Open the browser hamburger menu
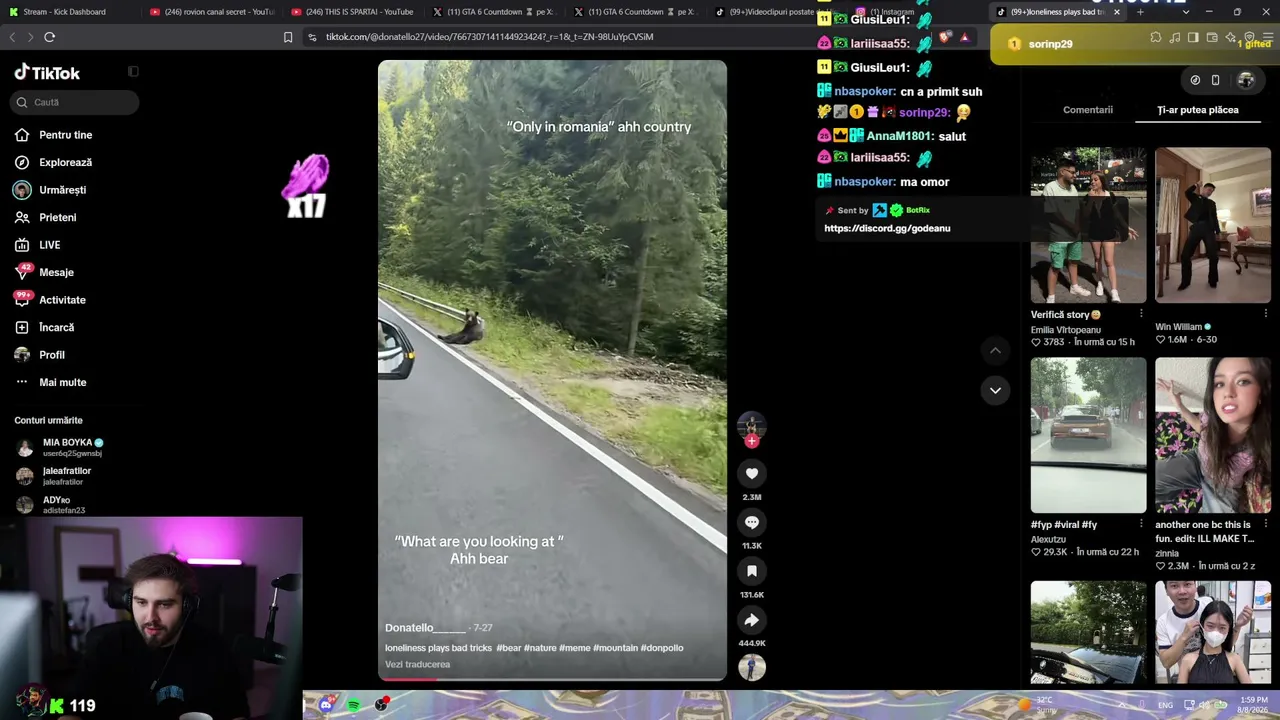 pos(1267,37)
